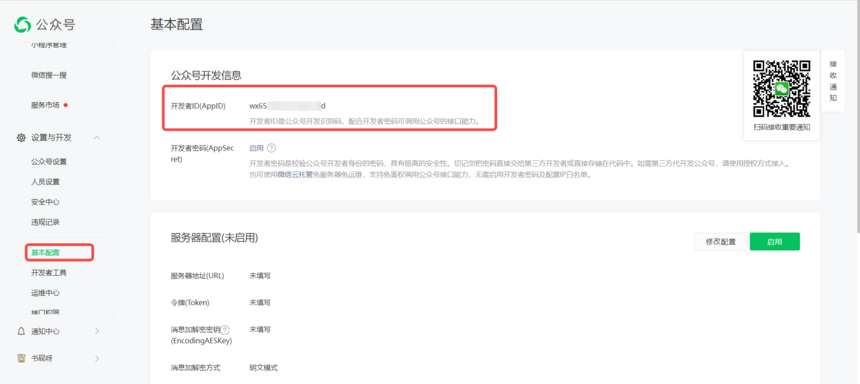Click the 公众号开发信息 heading

pyautogui.click(x=206, y=75)
